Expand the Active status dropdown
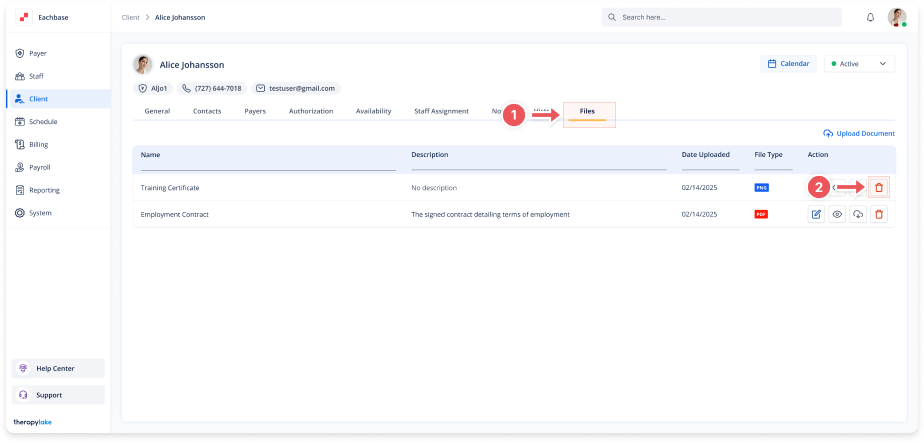This screenshot has height=443, width=924. [859, 64]
